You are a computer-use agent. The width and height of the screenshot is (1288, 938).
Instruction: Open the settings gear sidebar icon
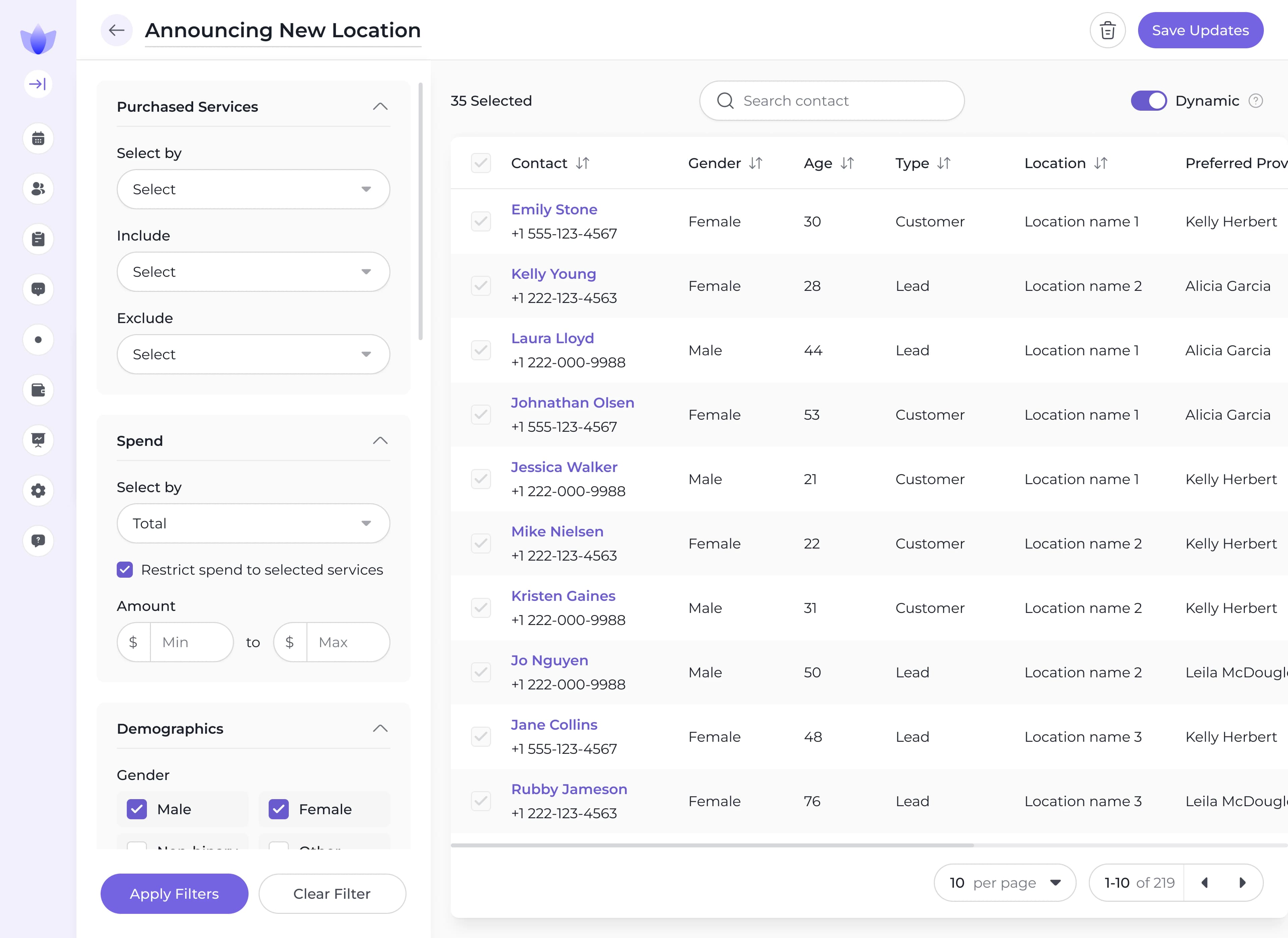[x=38, y=490]
